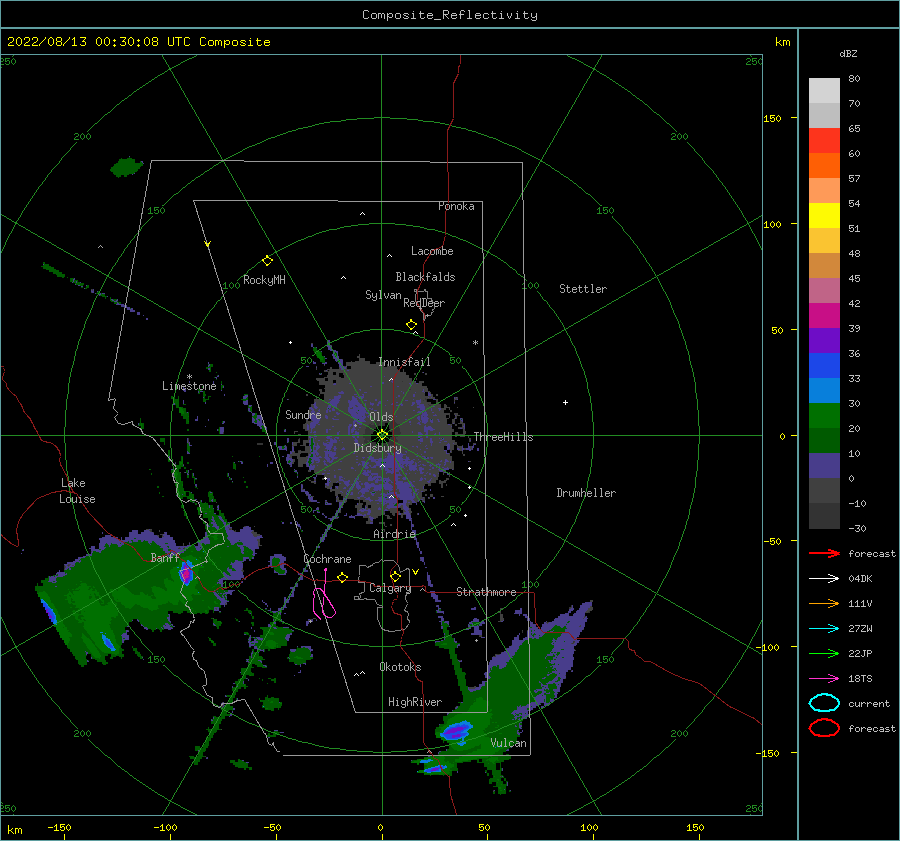
Task: Click the Sundre label
Action: [303, 414]
